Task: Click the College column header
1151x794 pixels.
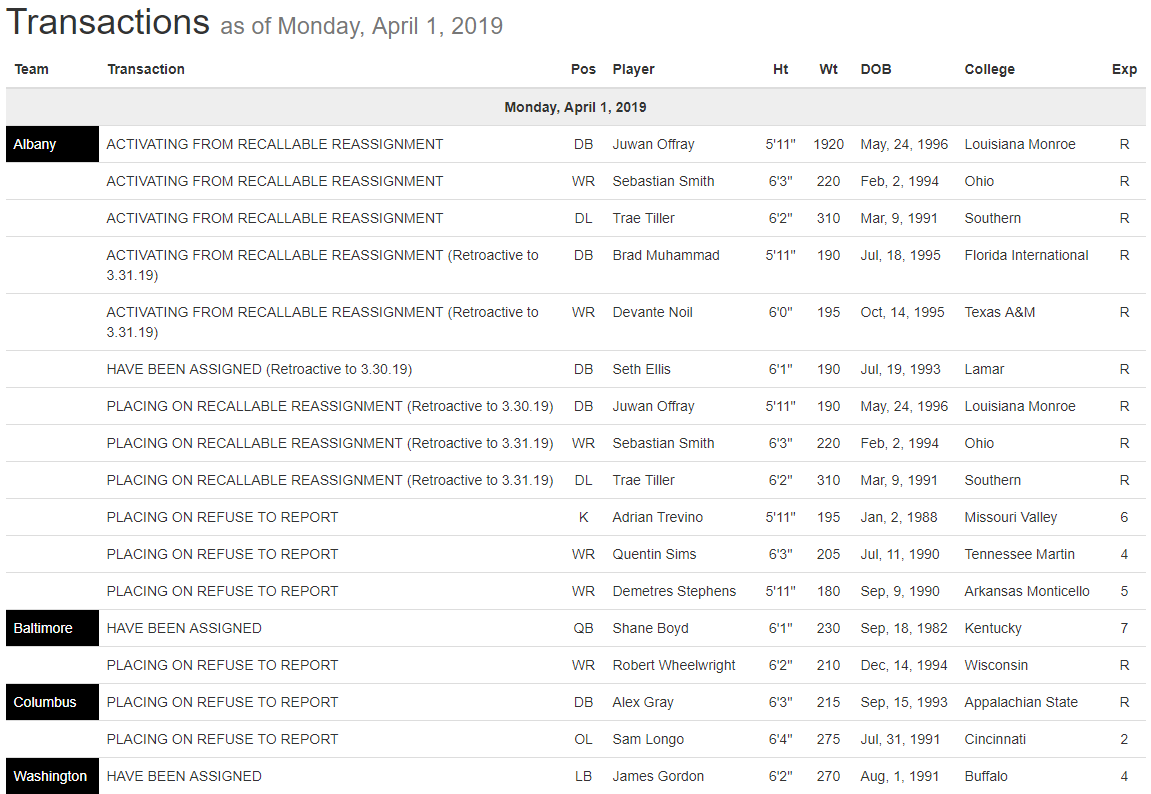Action: (989, 69)
